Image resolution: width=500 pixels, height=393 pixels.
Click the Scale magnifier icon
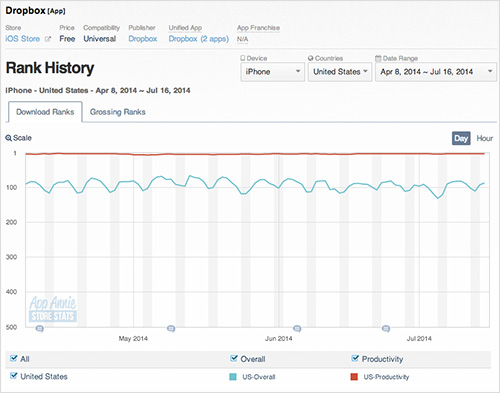(x=9, y=138)
